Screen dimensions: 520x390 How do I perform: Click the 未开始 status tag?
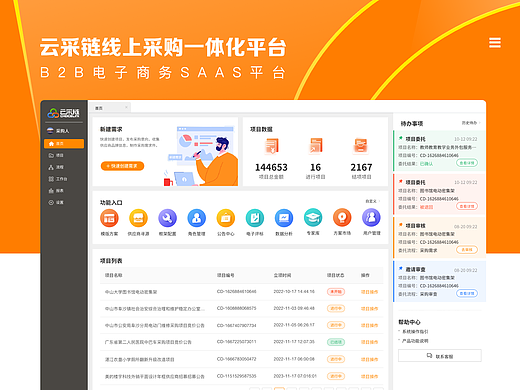coord(336,292)
